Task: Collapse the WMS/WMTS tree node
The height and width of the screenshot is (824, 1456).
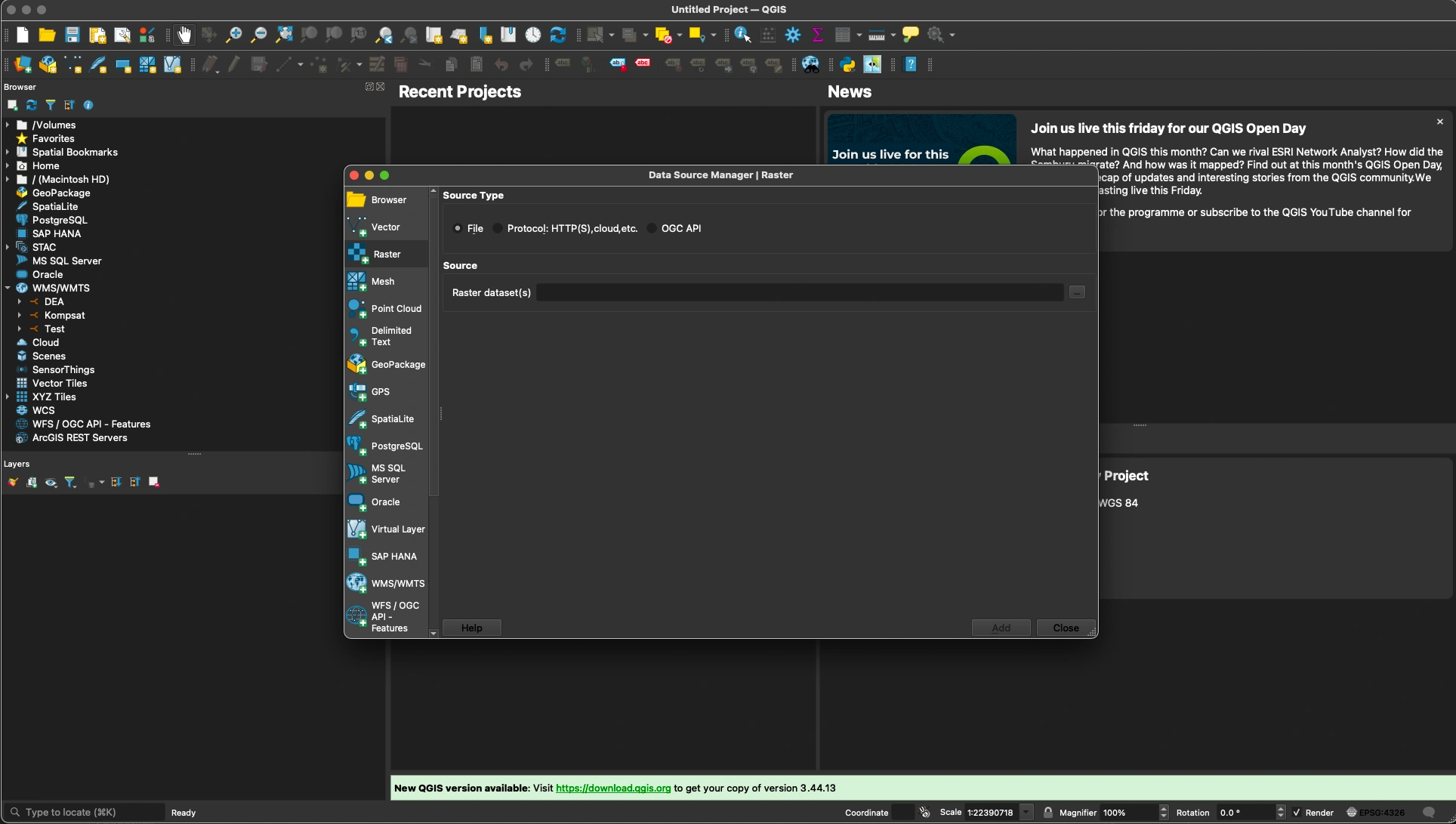Action: coord(8,289)
